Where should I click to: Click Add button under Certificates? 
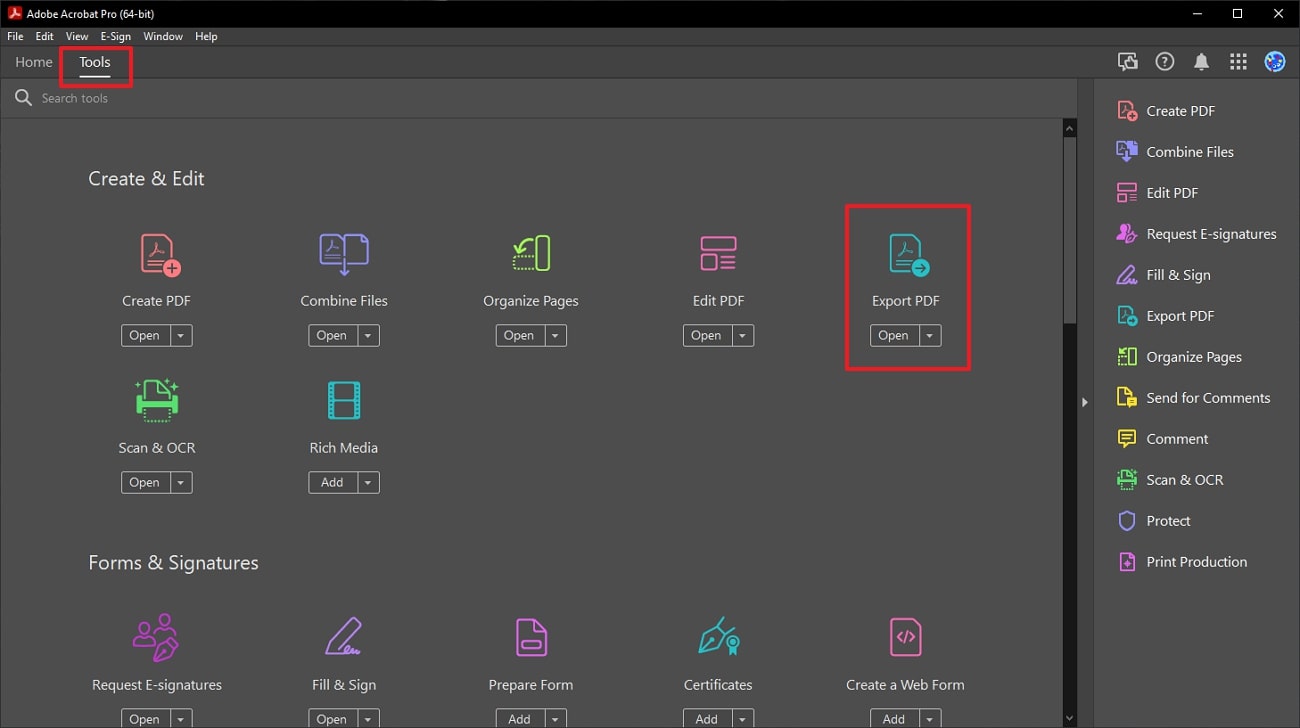coord(707,719)
